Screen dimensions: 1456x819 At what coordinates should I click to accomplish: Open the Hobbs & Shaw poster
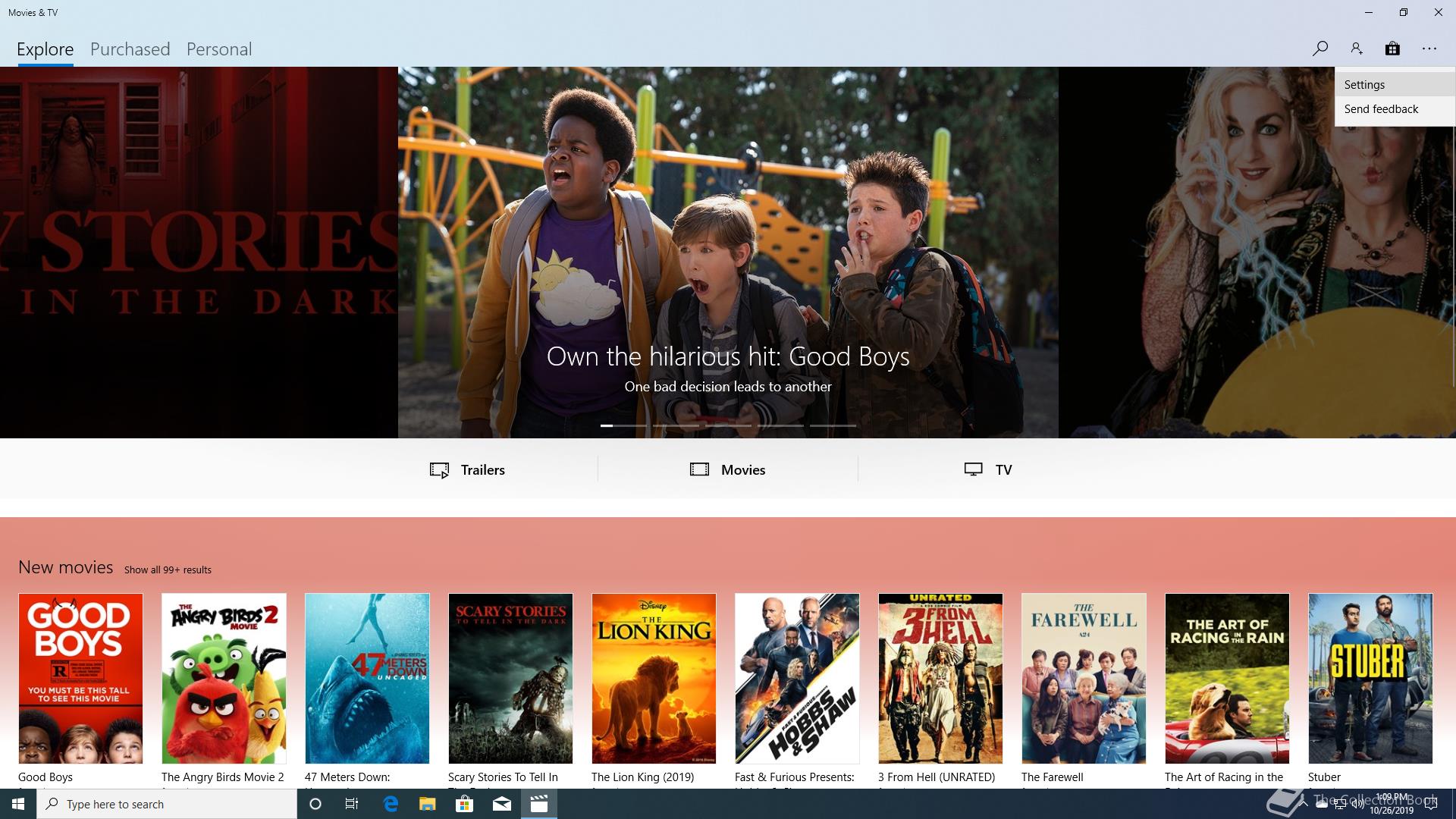pos(797,679)
